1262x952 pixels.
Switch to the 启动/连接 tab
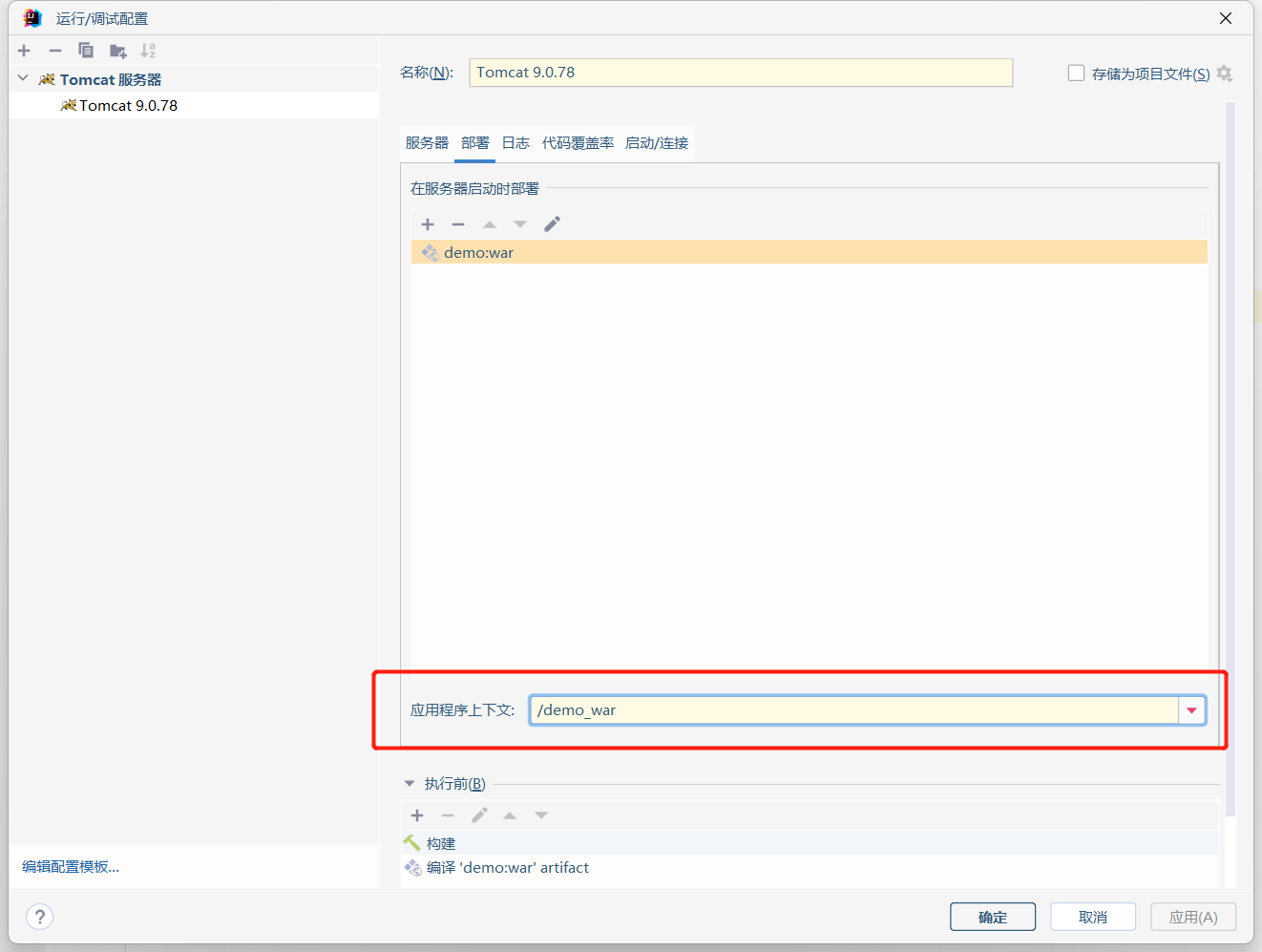coord(657,142)
